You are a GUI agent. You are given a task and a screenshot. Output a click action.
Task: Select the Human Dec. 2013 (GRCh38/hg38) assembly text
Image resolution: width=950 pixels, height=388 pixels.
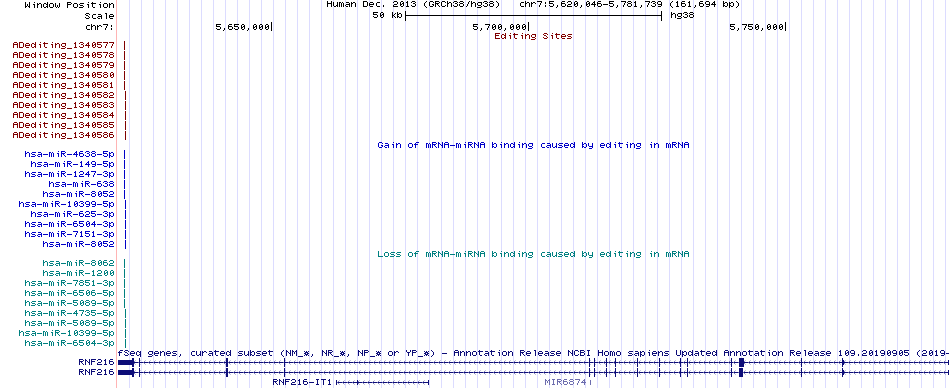pos(413,4)
